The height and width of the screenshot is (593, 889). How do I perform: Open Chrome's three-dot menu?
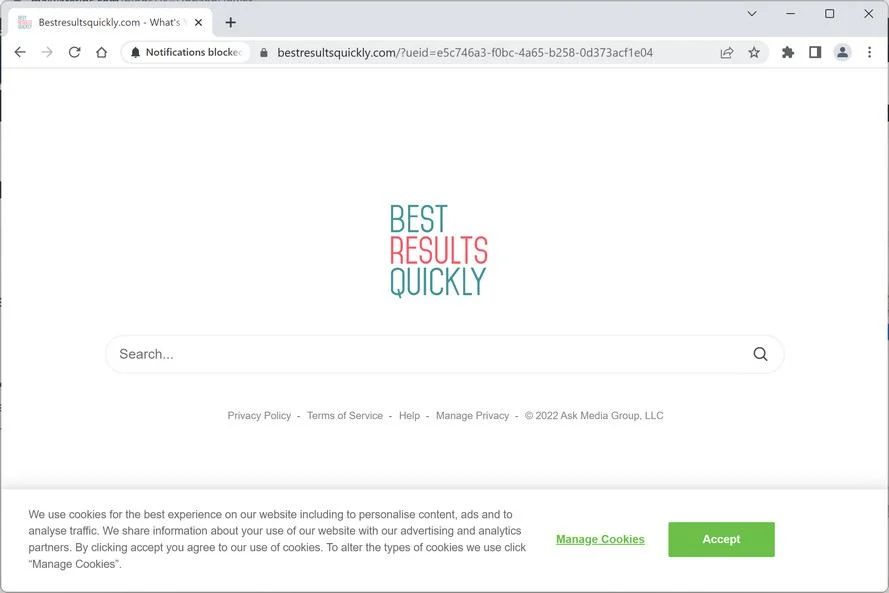[869, 53]
